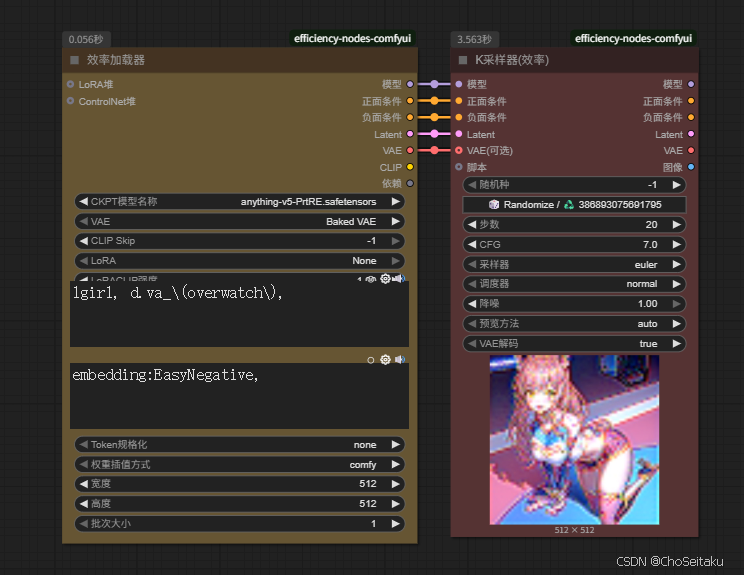
Task: Decrease 步数 with its left arrow
Action: tap(472, 224)
